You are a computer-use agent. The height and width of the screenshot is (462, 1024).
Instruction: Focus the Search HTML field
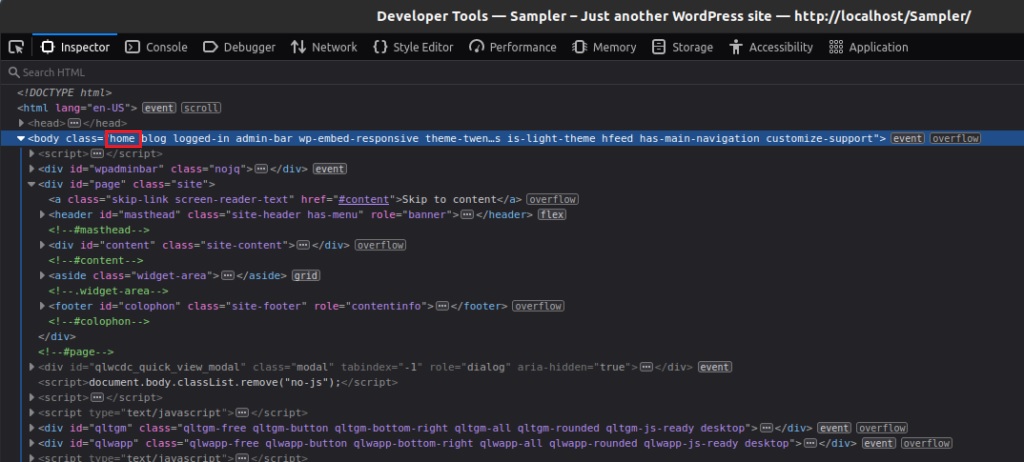coord(512,73)
